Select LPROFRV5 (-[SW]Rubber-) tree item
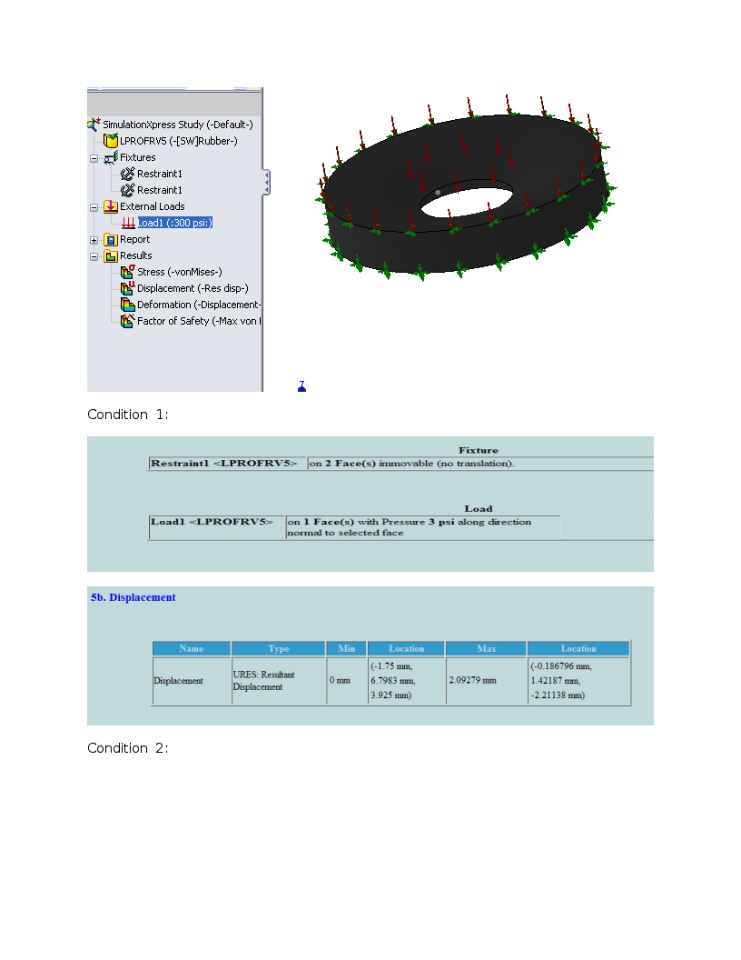 [178, 141]
